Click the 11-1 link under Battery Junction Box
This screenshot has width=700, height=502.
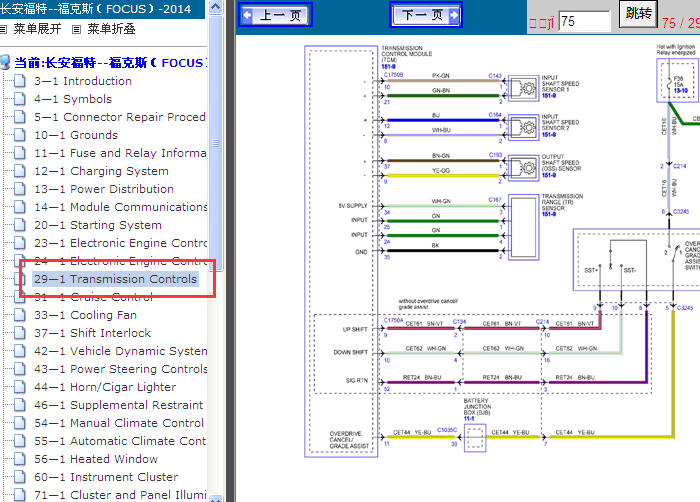click(469, 419)
